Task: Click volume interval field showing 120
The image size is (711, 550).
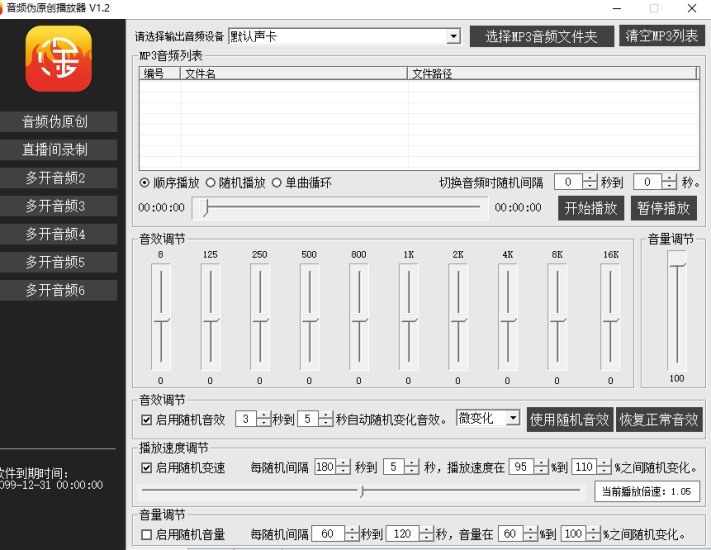Action: (x=403, y=534)
